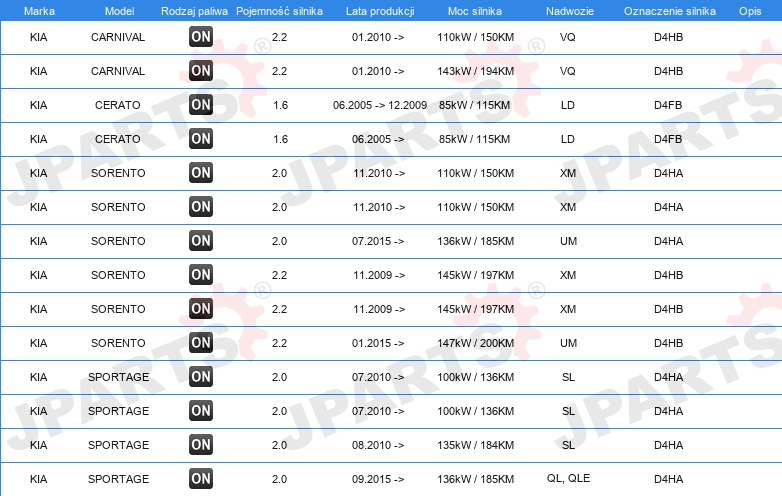Click the 06.2005 -> 12.2009 production years cell
The width and height of the screenshot is (782, 496).
[x=380, y=105]
